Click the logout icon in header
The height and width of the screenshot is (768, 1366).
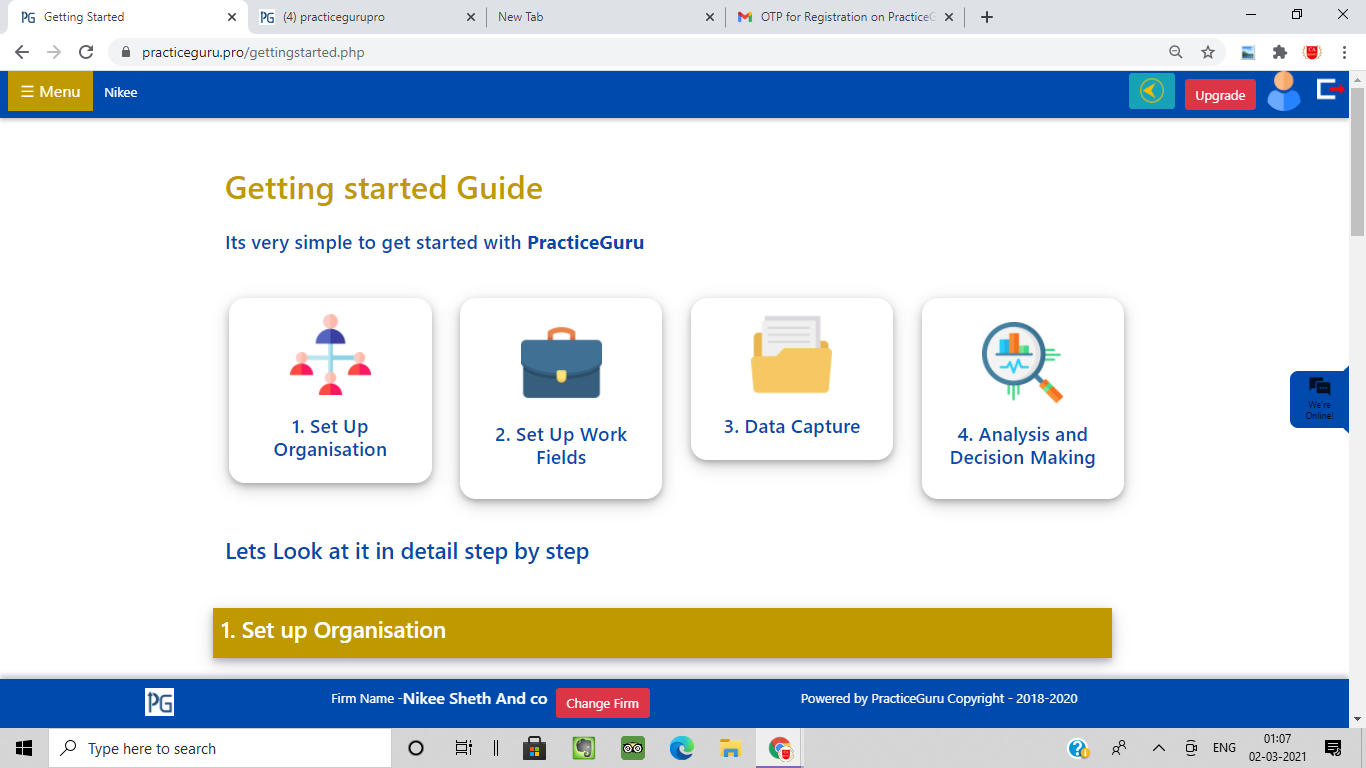click(x=1330, y=90)
